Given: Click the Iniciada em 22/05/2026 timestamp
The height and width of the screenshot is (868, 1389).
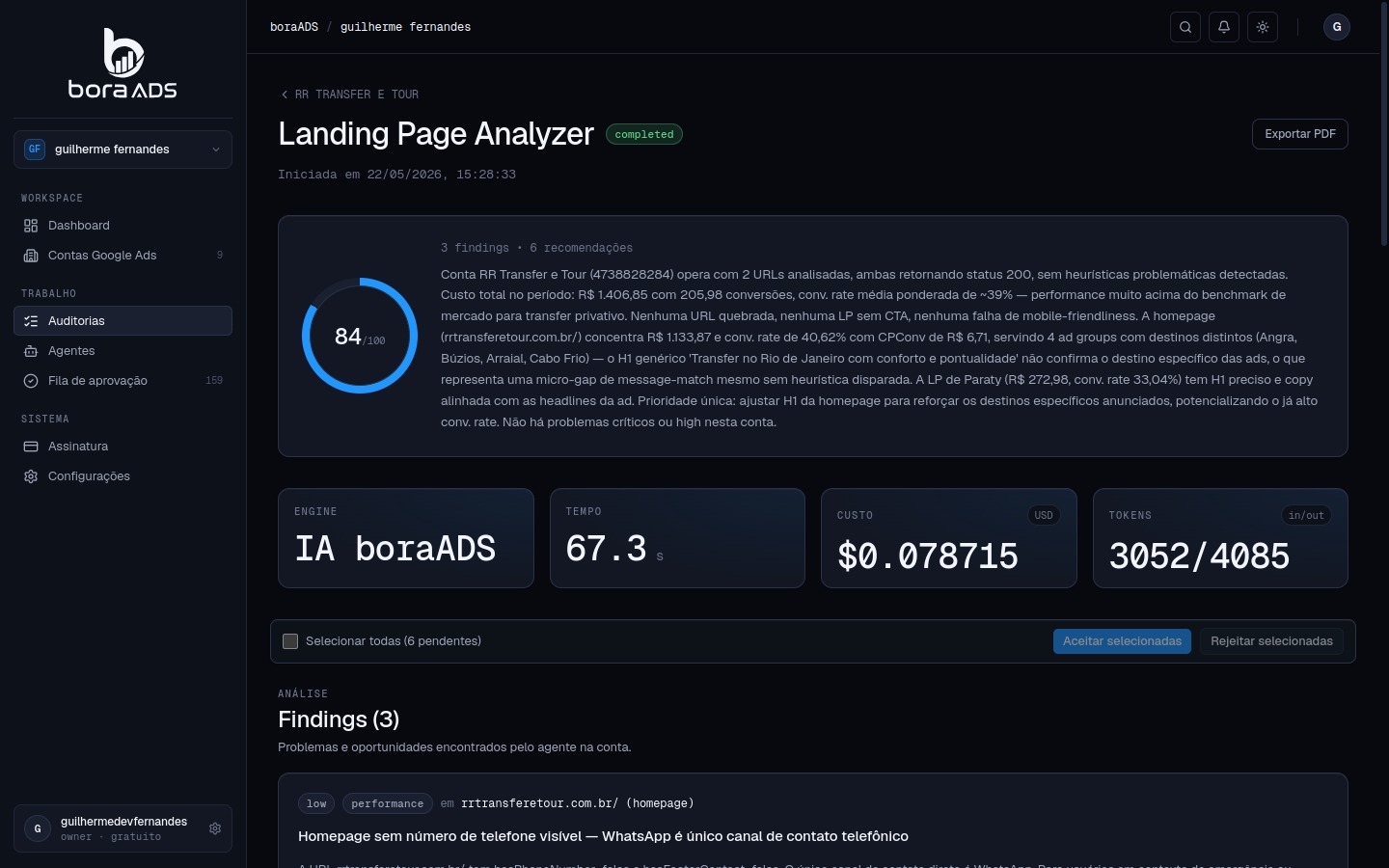Looking at the screenshot, I should 396,175.
